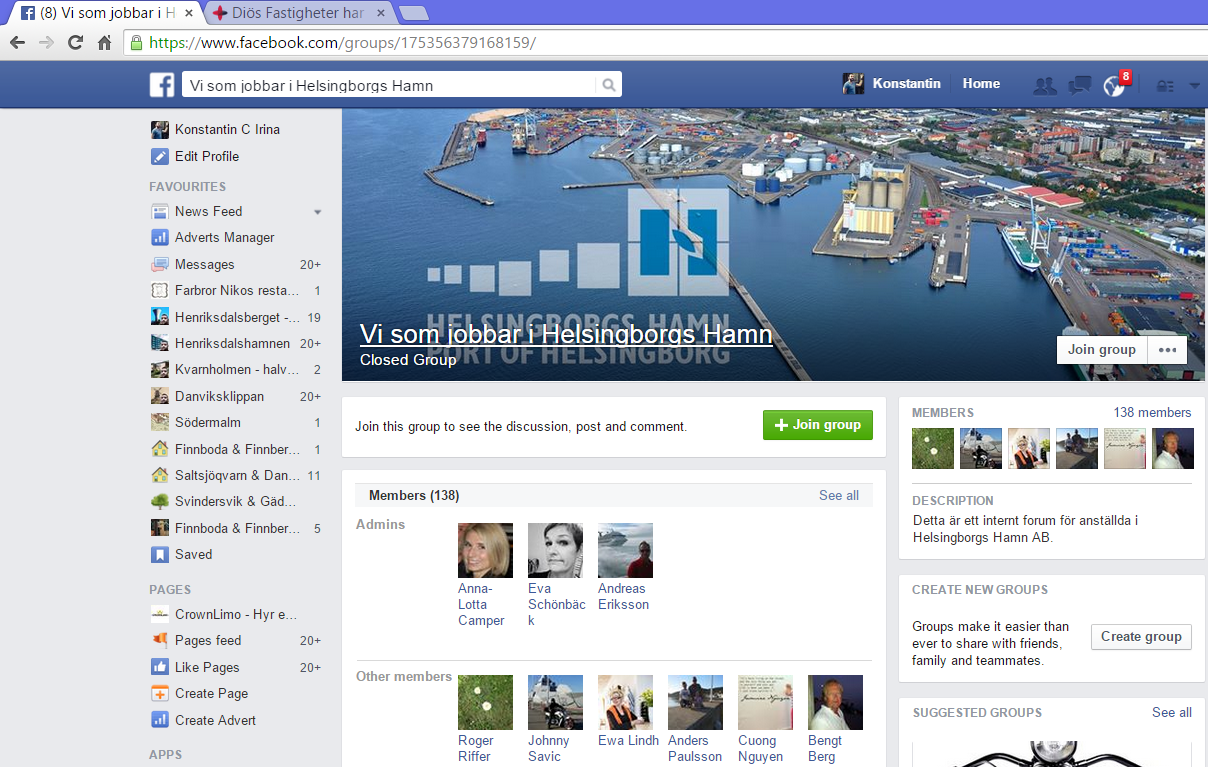The height and width of the screenshot is (767, 1208).
Task: Open Andreas Eriksson's profile photo
Action: 625,550
